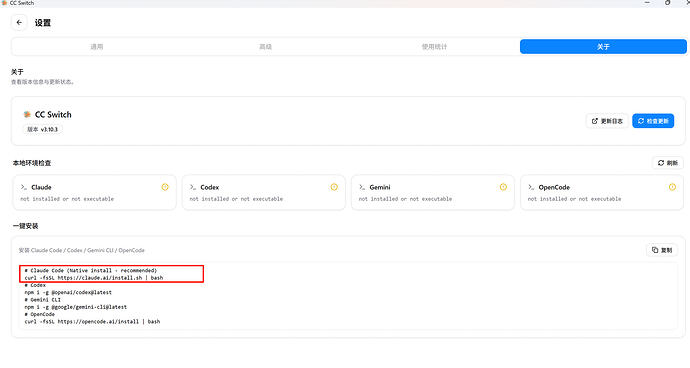Refresh the local environment check with 刷新
This screenshot has width=690, height=368.
(668, 163)
